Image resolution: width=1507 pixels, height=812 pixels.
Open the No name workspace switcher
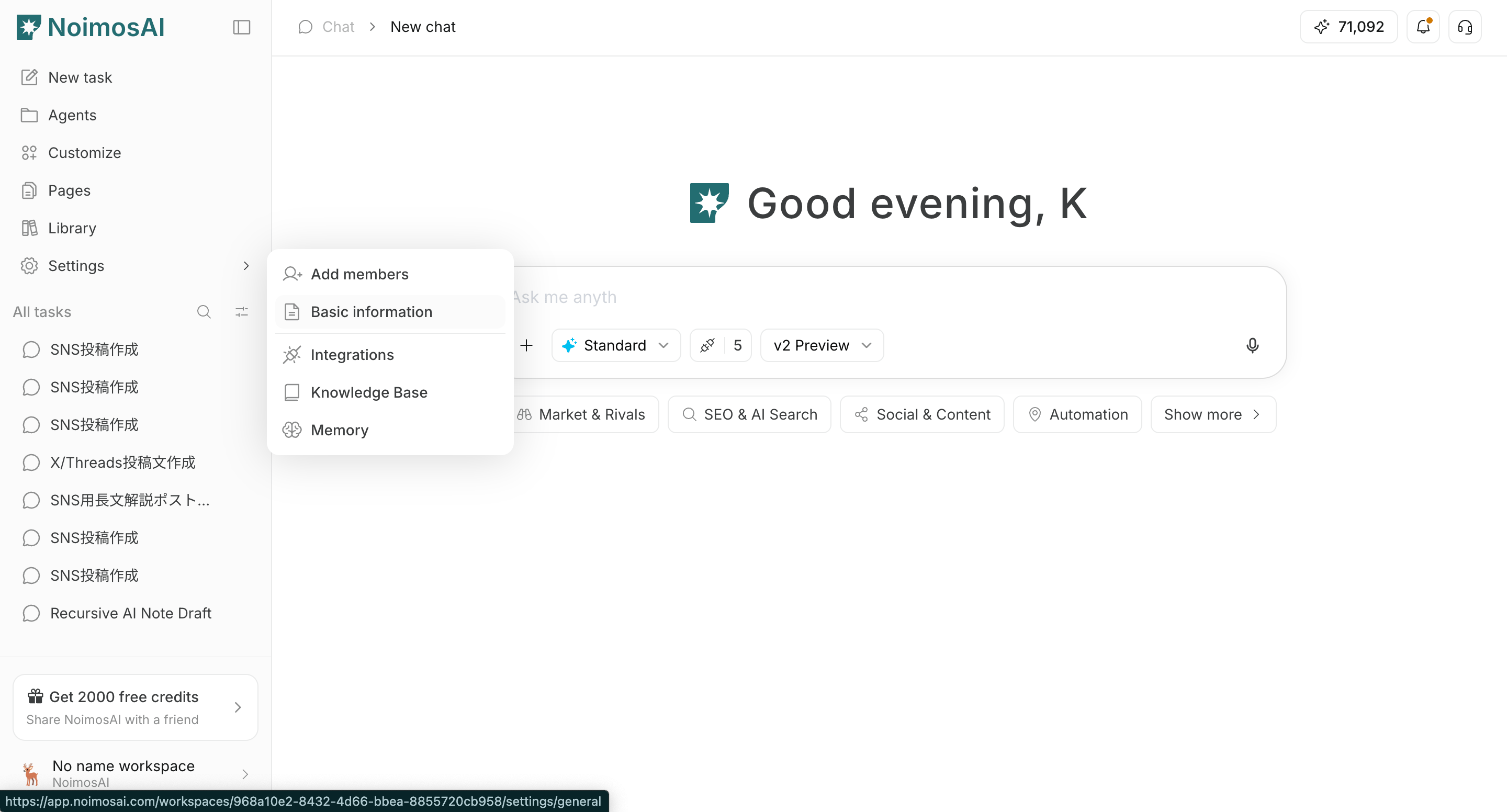click(135, 773)
